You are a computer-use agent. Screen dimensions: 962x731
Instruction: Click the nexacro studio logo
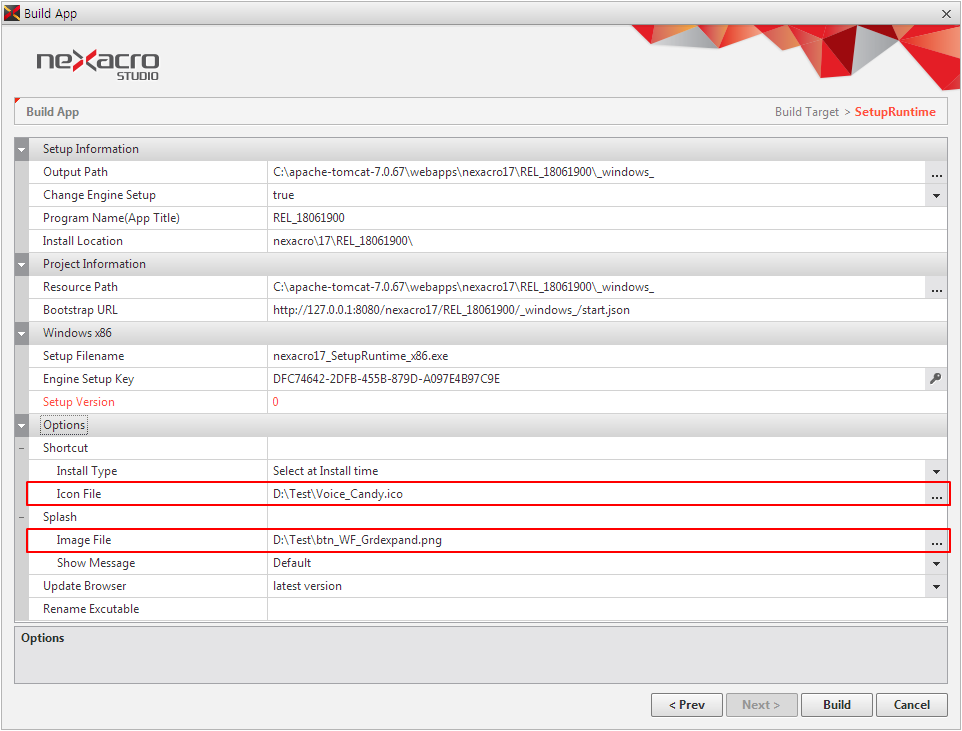pyautogui.click(x=97, y=63)
